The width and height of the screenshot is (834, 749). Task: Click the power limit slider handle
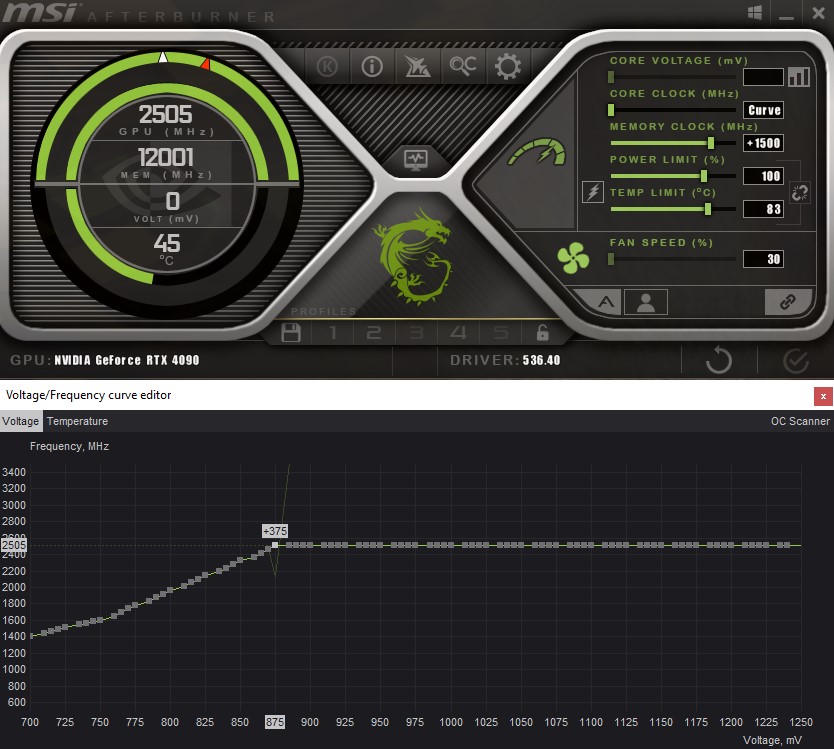(x=704, y=176)
